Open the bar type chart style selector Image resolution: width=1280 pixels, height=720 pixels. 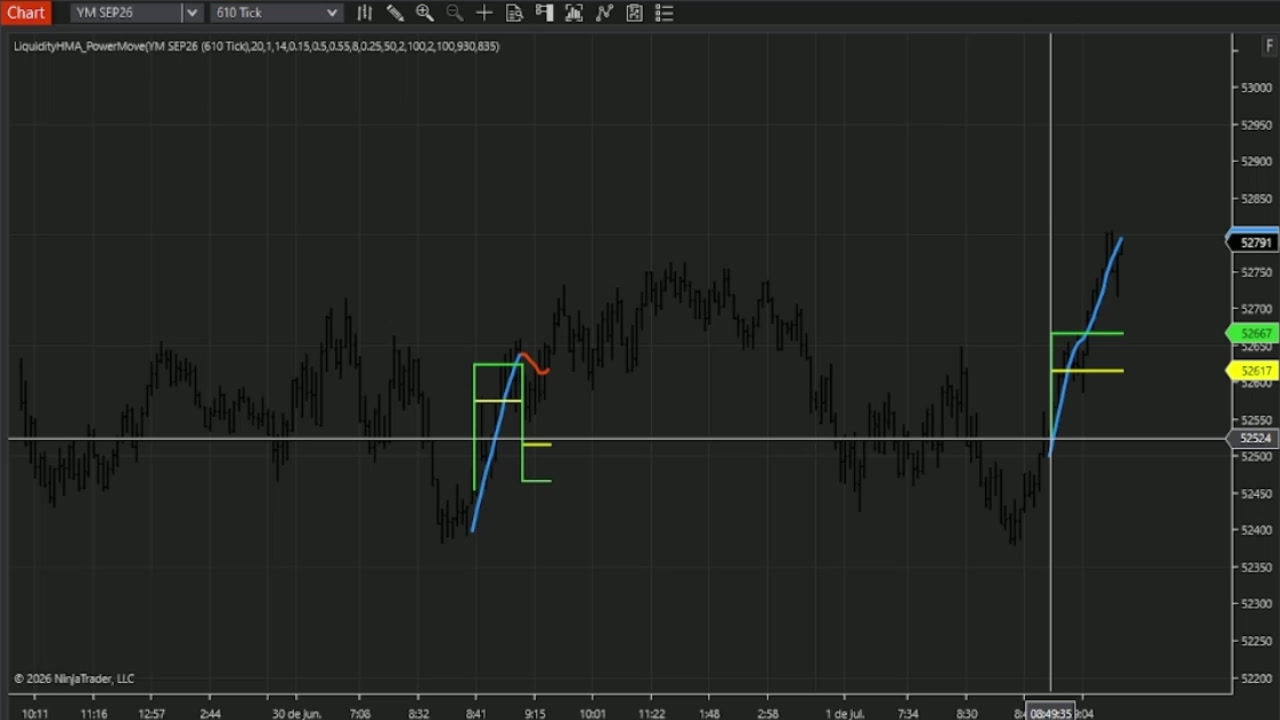click(x=365, y=13)
